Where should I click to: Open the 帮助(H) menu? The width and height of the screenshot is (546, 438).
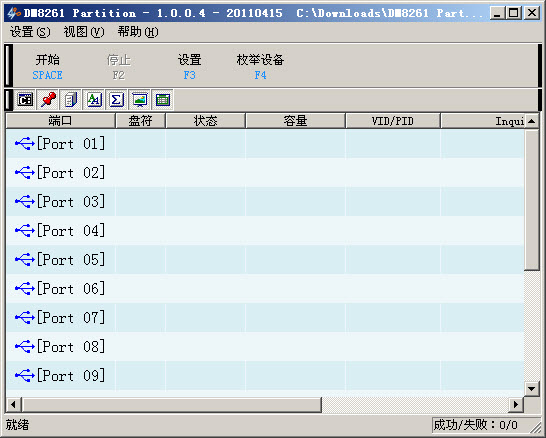[x=138, y=32]
